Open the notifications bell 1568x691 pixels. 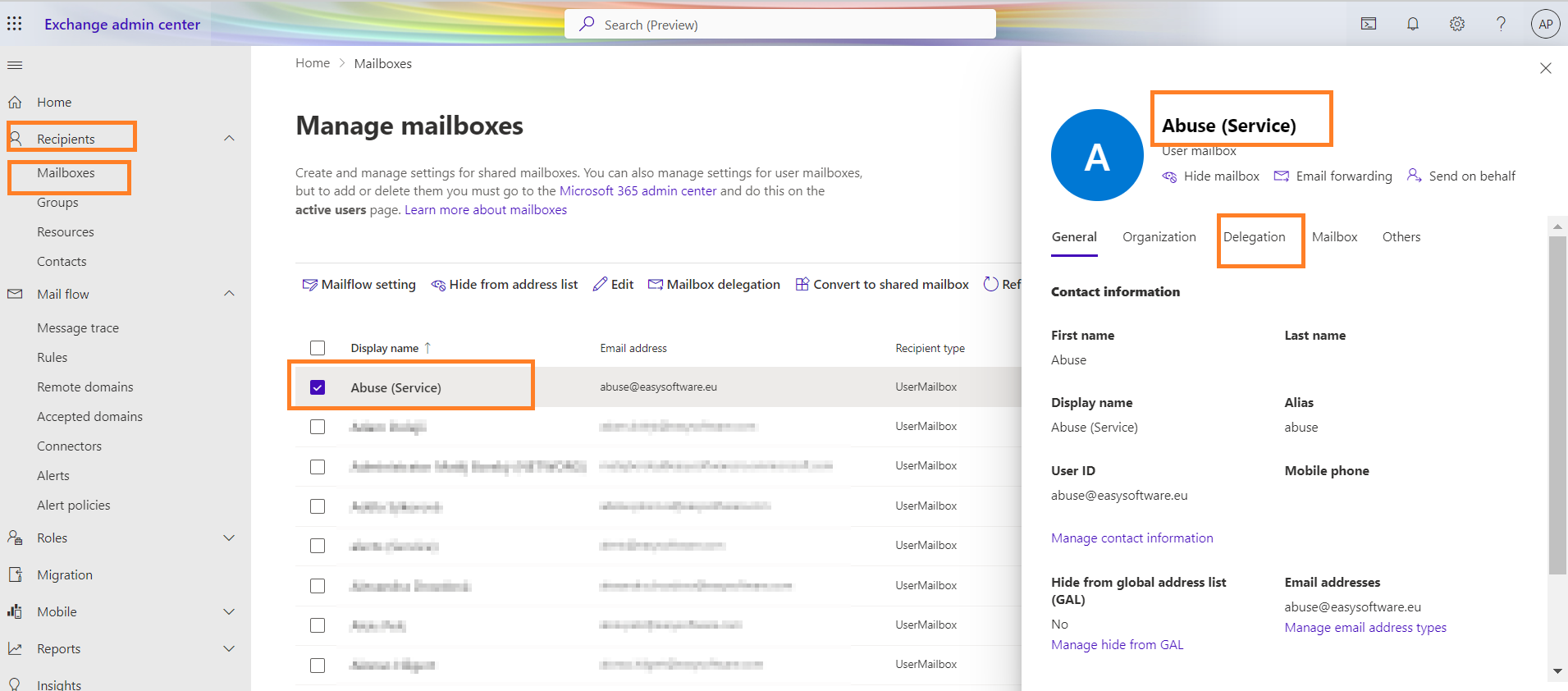1413,24
